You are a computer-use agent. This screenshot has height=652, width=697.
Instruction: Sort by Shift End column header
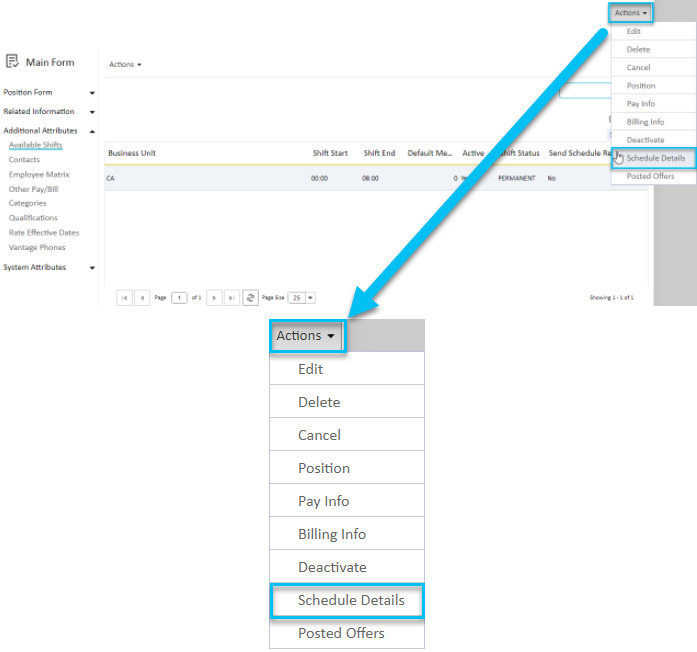[x=379, y=153]
